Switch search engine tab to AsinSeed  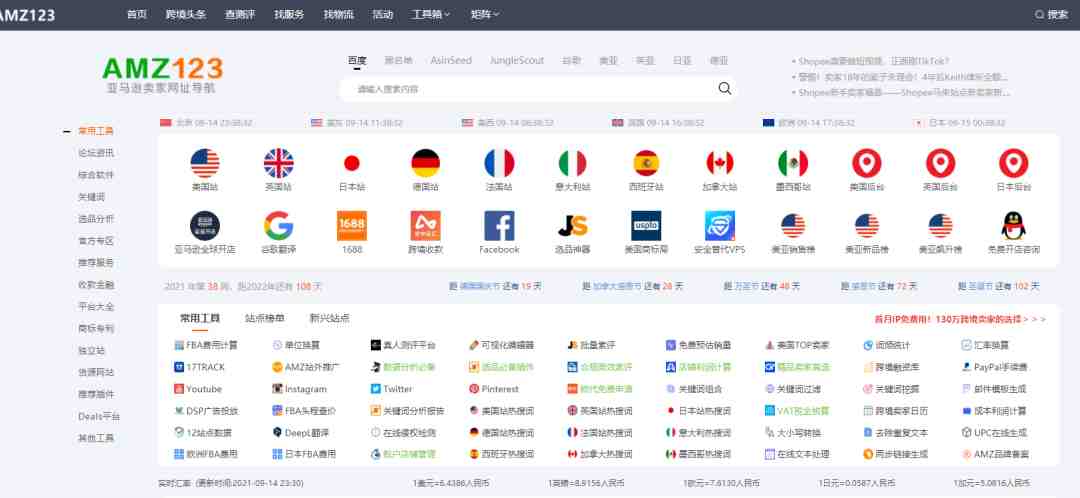[451, 61]
